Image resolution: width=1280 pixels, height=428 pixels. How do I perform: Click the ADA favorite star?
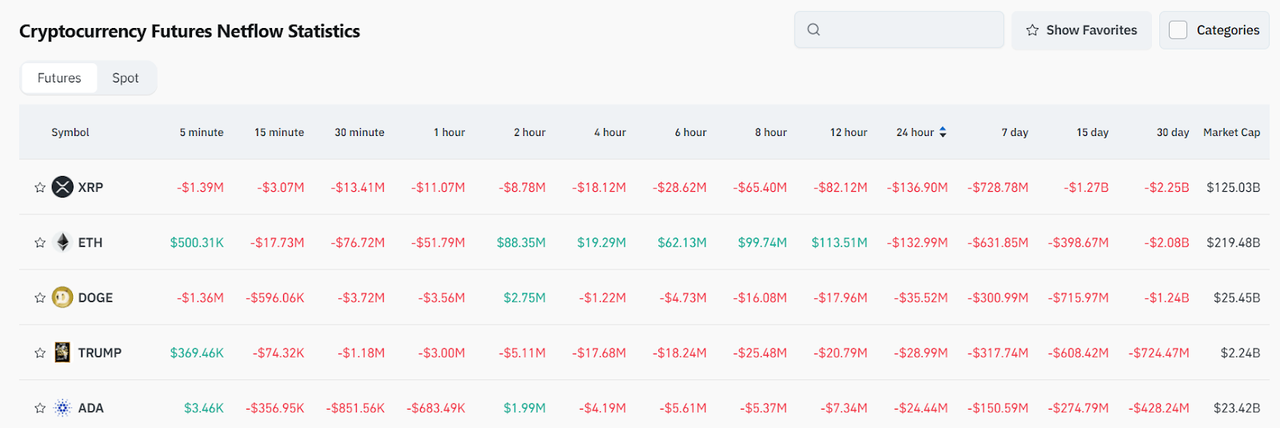tap(40, 408)
